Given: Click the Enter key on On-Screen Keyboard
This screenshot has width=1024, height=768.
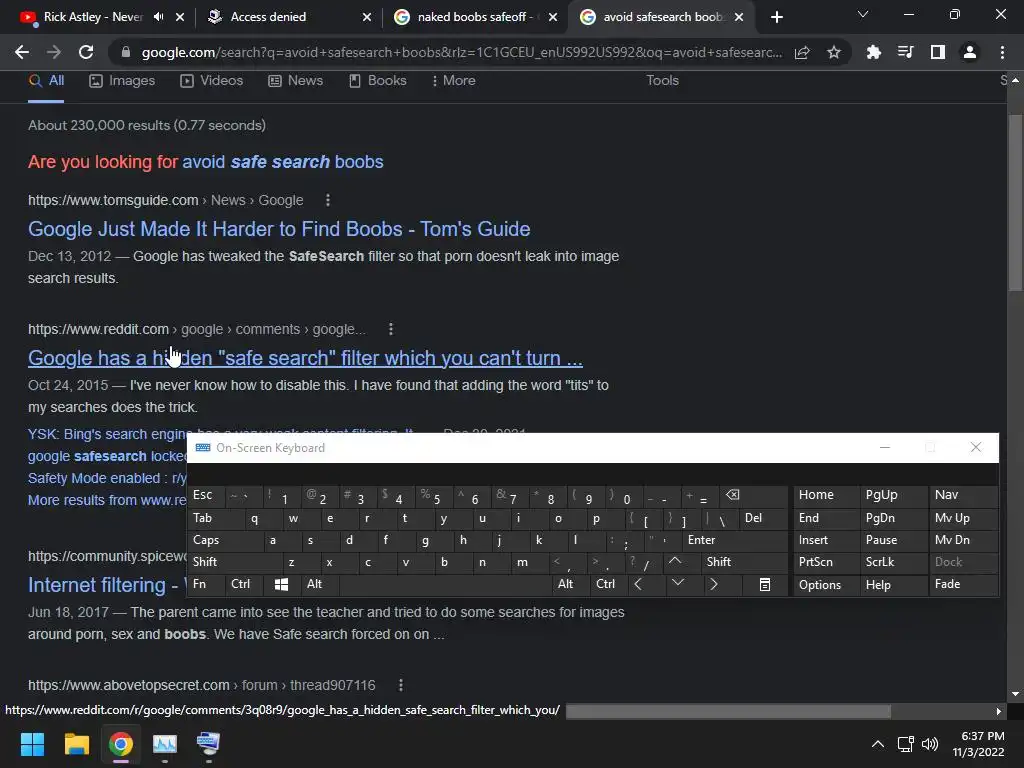Looking at the screenshot, I should click(734, 540).
